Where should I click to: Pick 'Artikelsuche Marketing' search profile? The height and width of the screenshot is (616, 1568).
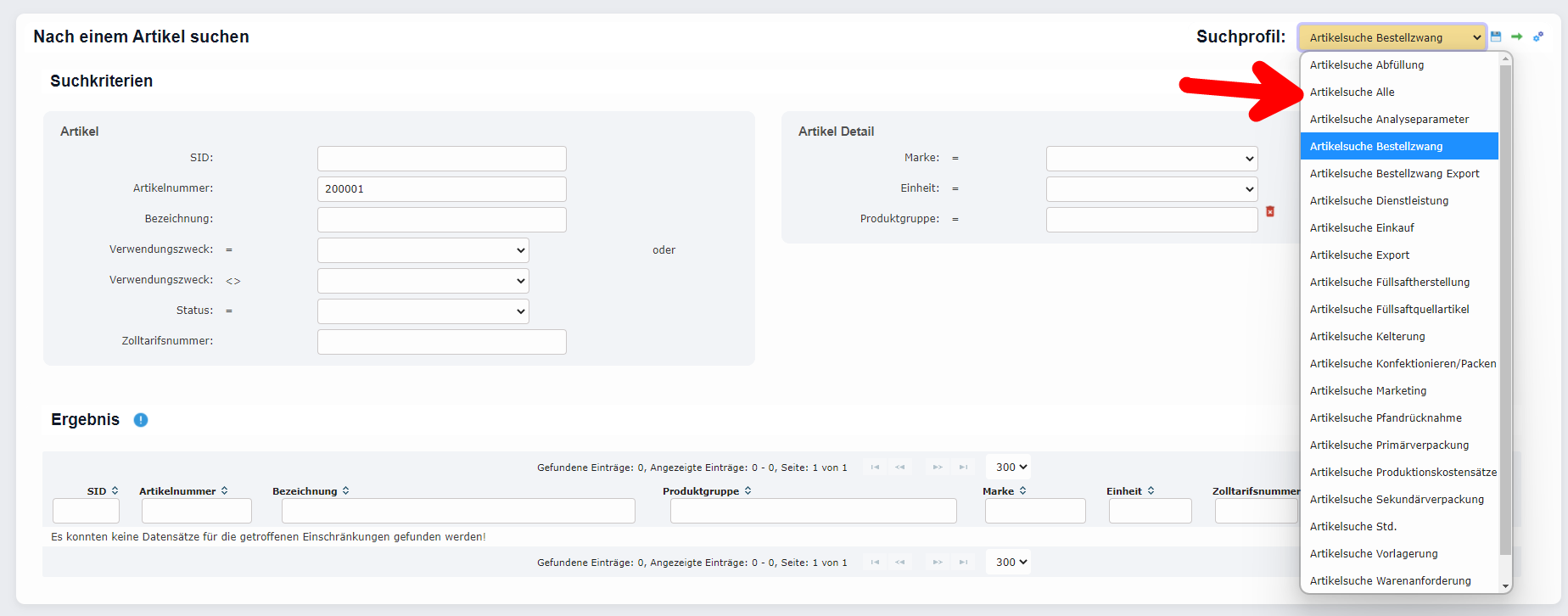pos(1368,390)
